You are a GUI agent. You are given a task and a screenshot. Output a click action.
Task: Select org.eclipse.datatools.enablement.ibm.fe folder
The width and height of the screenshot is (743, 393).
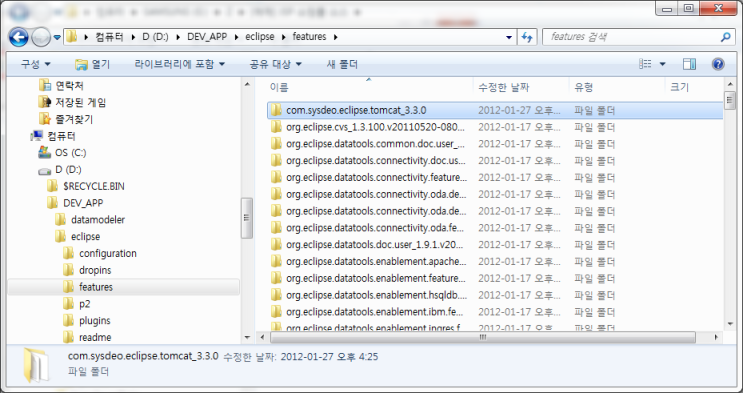pos(494,312)
